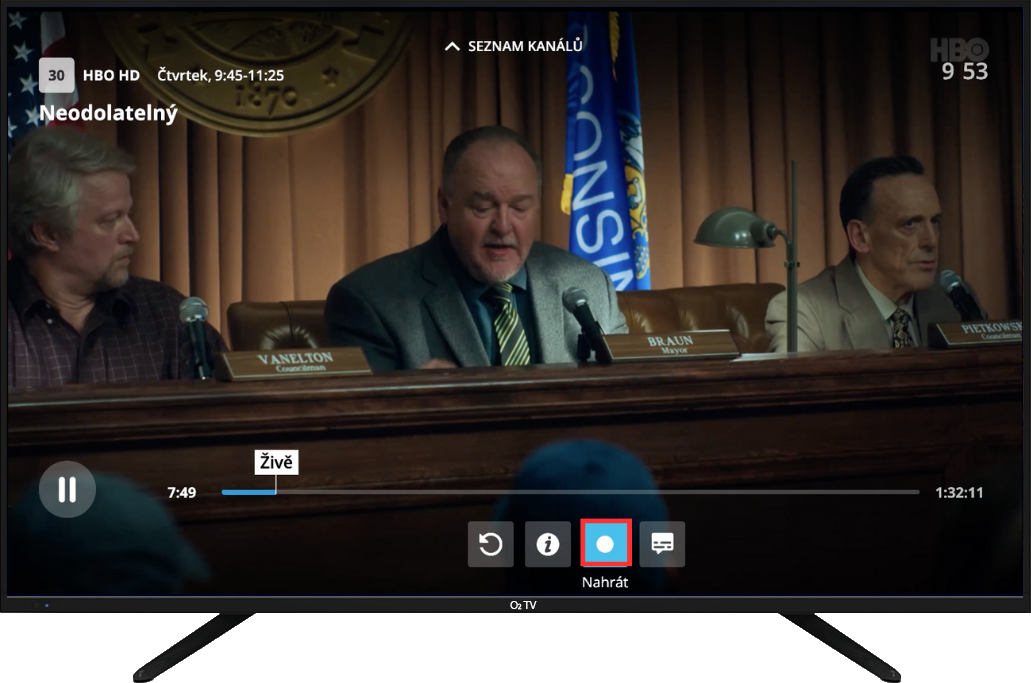The width and height of the screenshot is (1031, 683).
Task: Click the HBO watermark logo
Action: [959, 50]
